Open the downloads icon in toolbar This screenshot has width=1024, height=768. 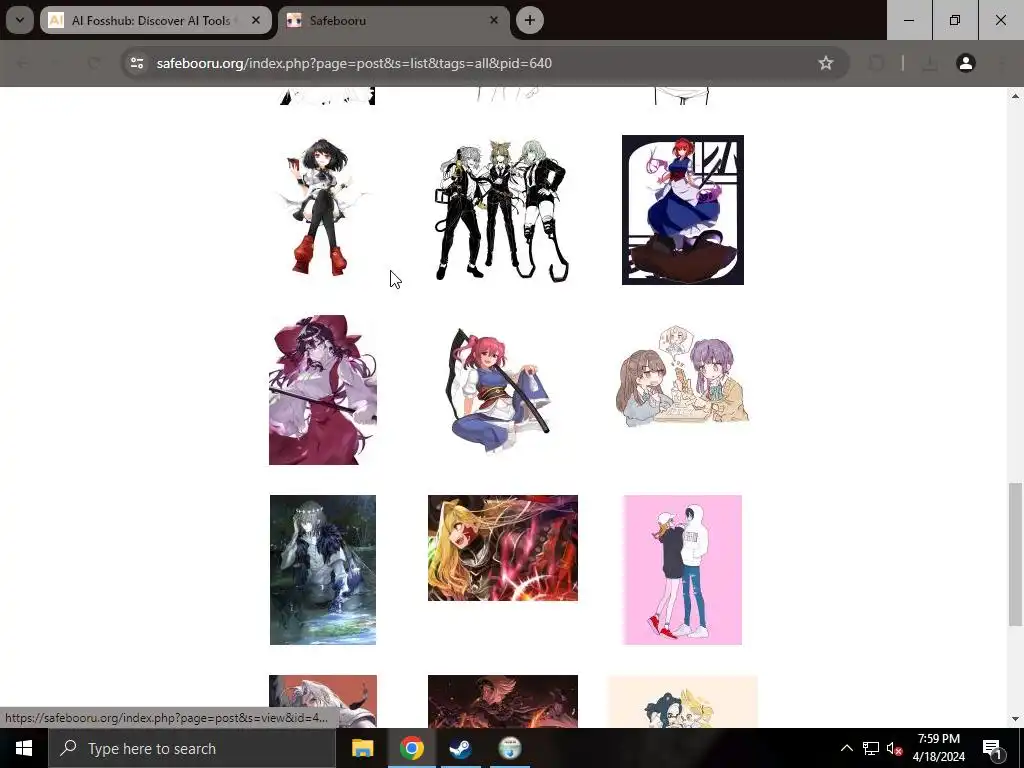pos(929,63)
